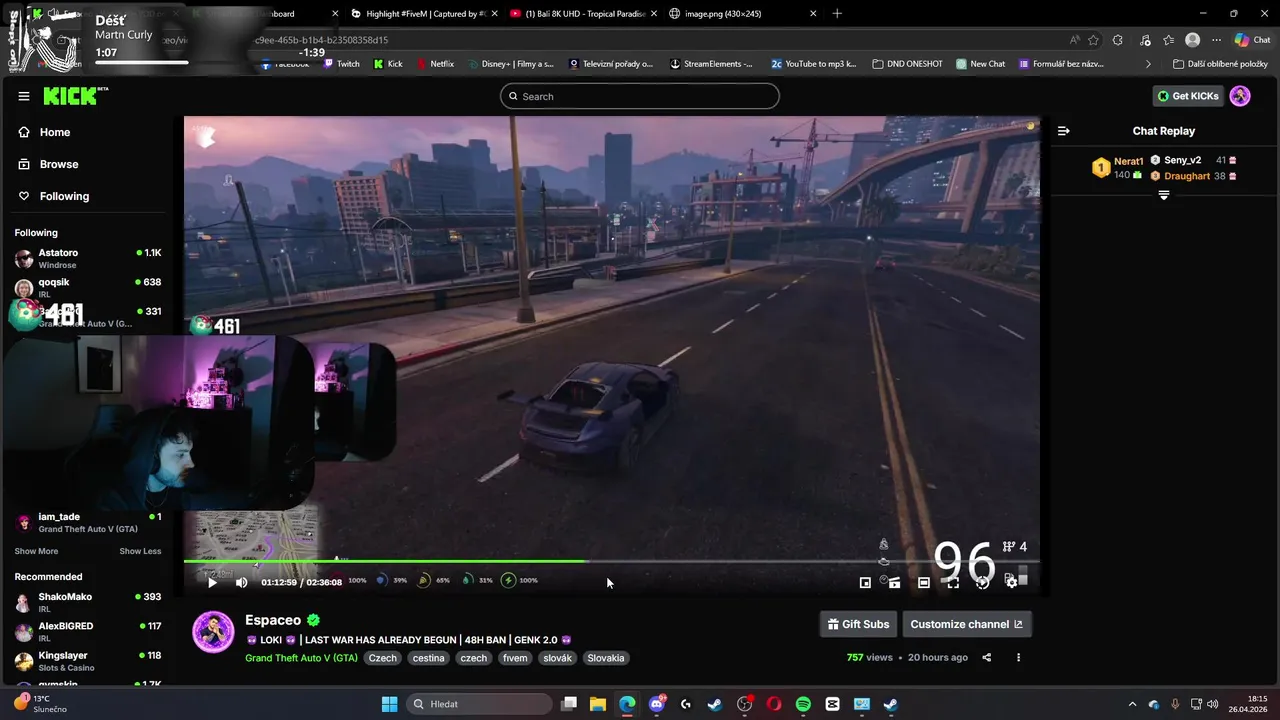The height and width of the screenshot is (720, 1280).
Task: Open iam_tade's channel from Following
Action: pos(88,522)
